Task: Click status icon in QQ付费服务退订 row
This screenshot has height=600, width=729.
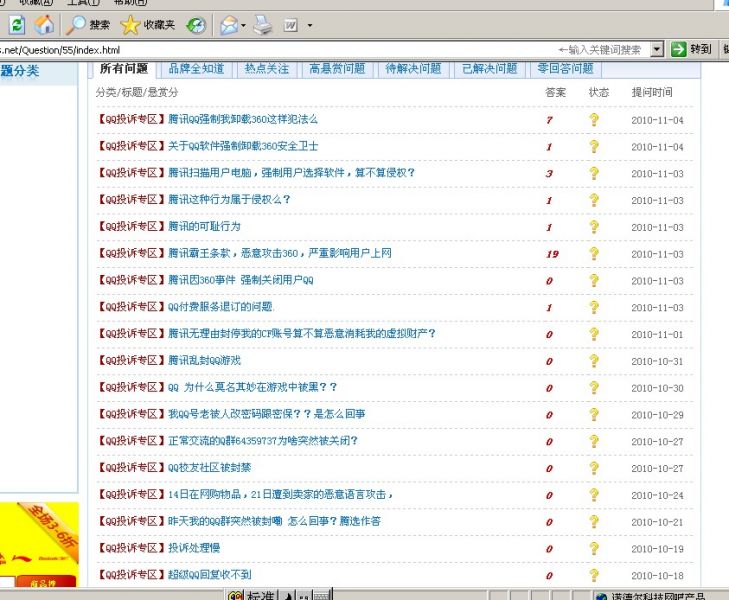Action: [x=594, y=307]
